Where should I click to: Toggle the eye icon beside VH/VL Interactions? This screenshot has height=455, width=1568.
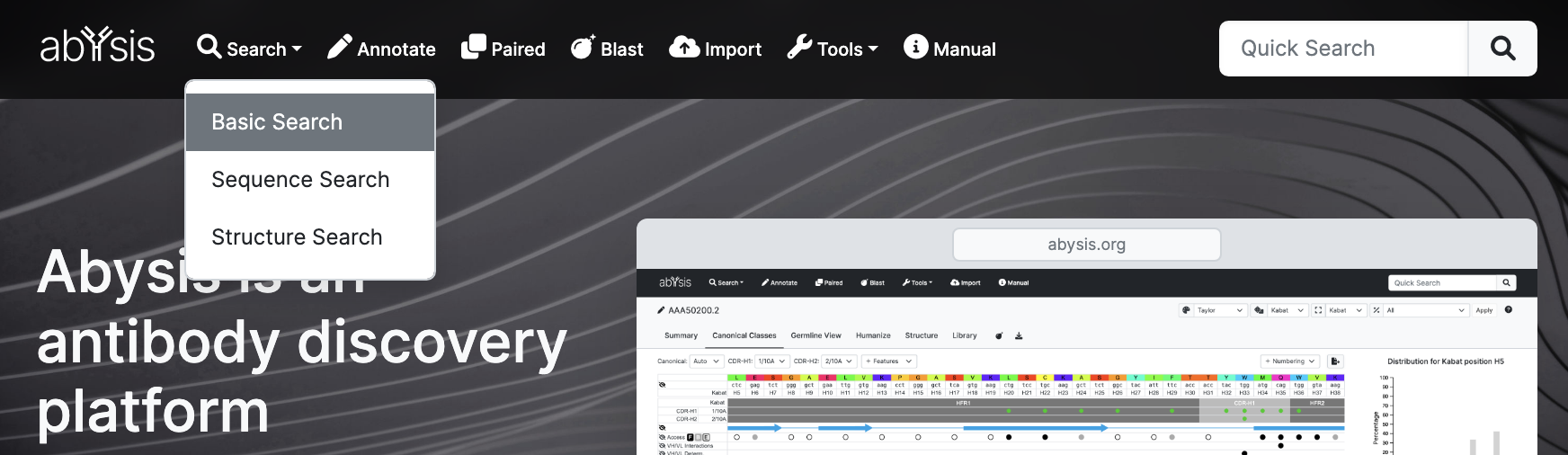point(663,445)
